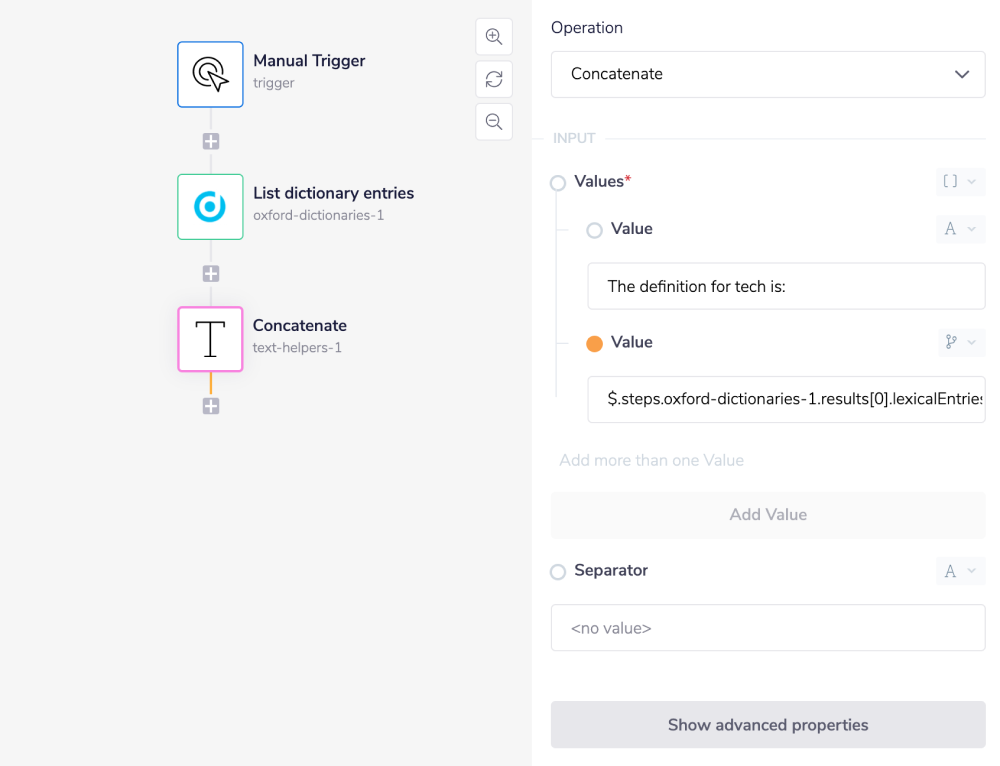
Task: Toggle the orange second Value circle
Action: point(594,343)
